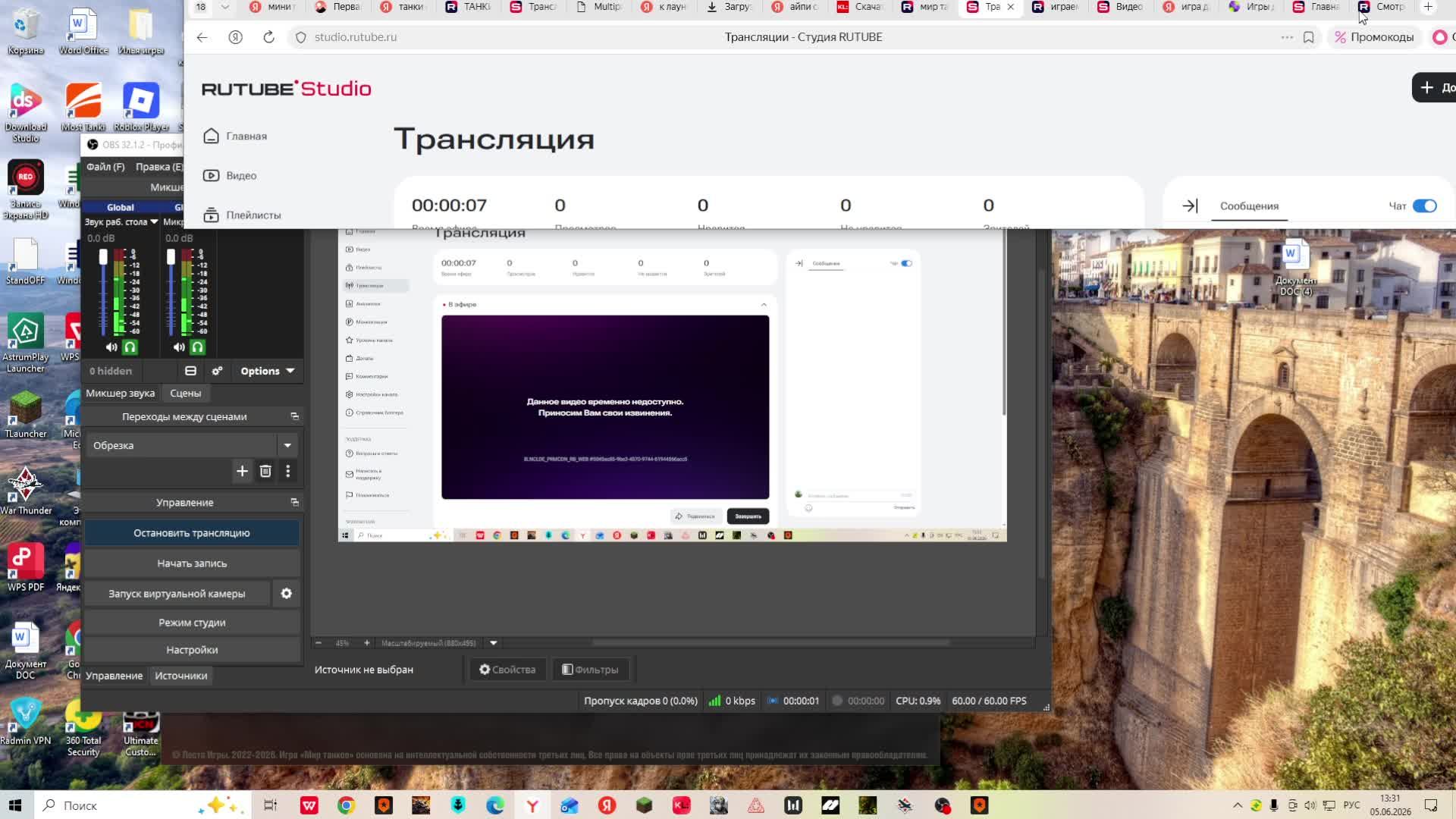Undock the Переходы между сценами panel
Viewport: 1456px width, 819px height.
point(295,416)
